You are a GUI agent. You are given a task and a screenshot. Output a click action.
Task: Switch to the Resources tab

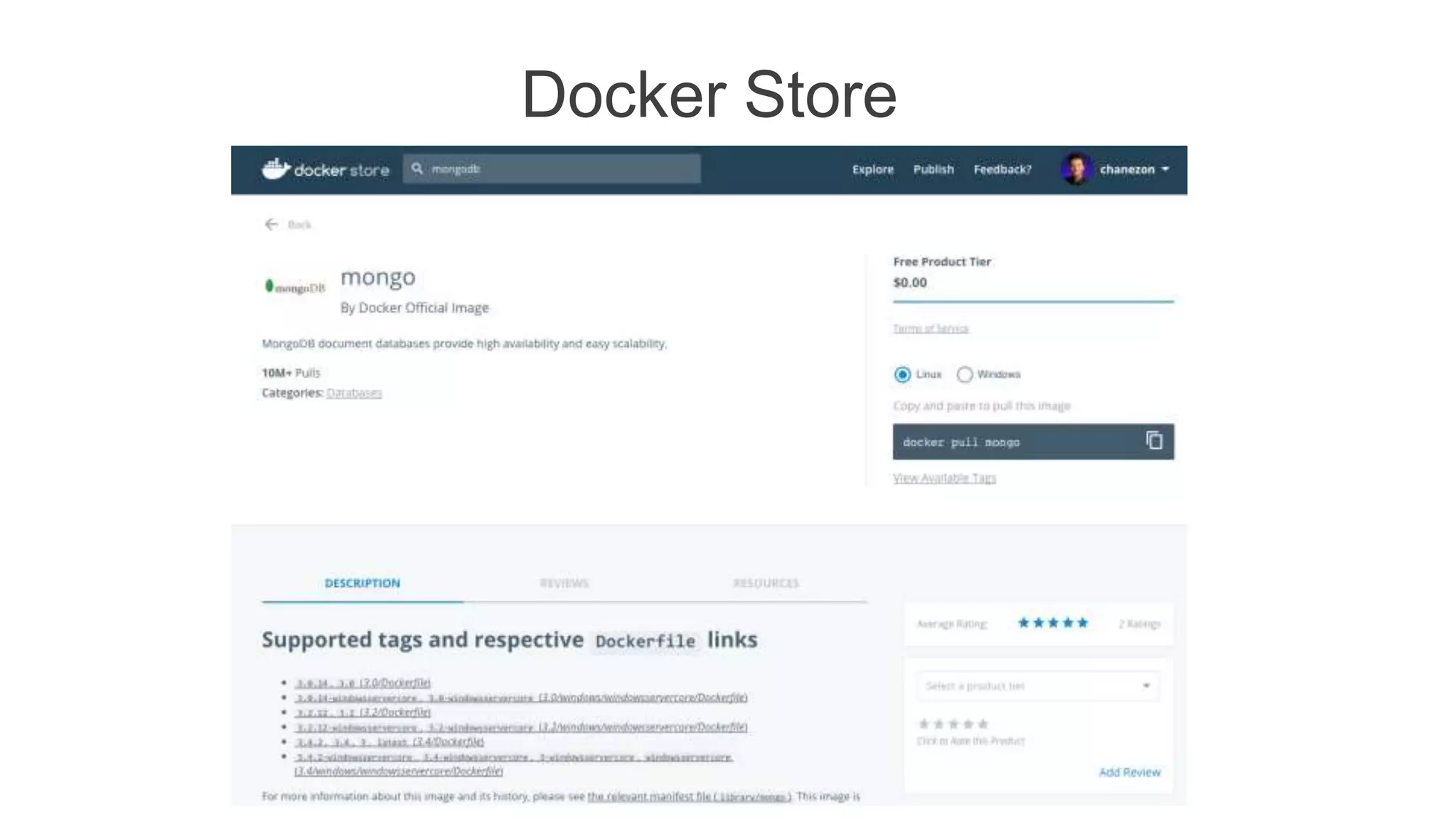[766, 583]
